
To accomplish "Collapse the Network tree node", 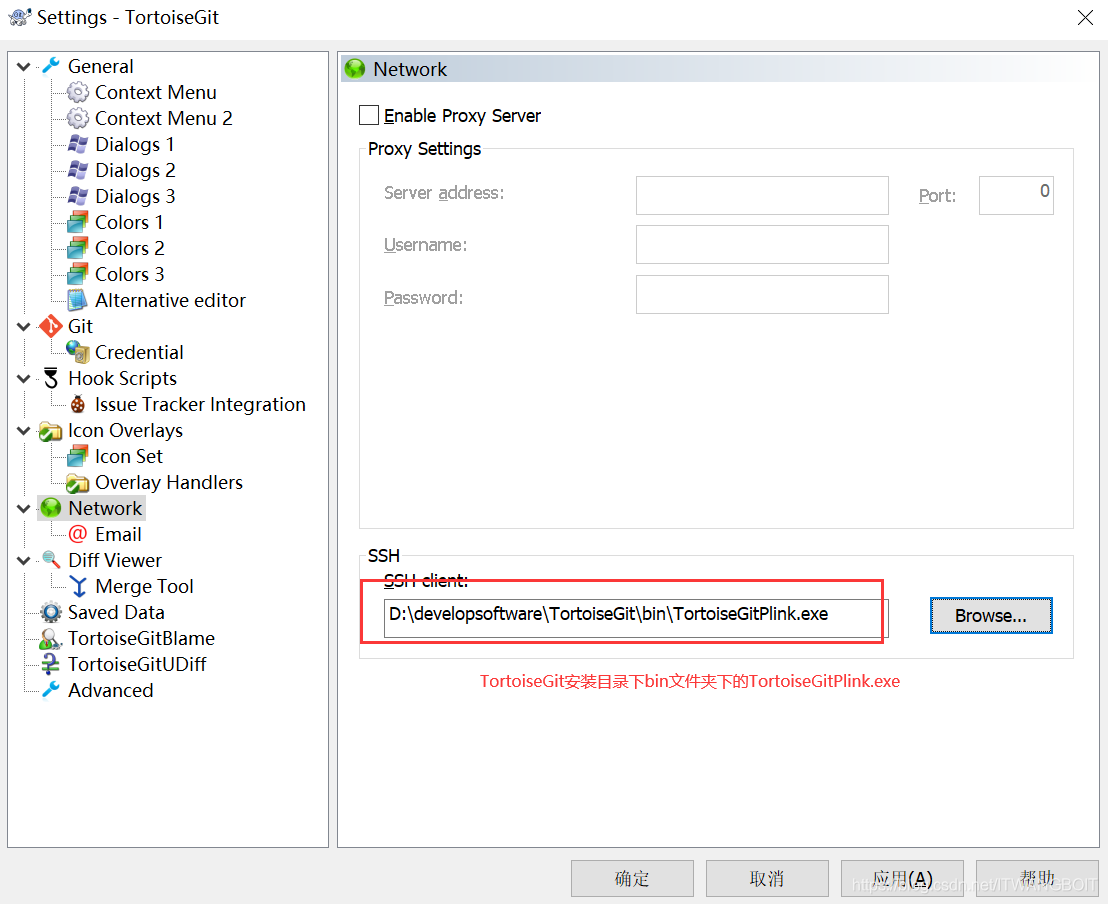I will pos(23,508).
